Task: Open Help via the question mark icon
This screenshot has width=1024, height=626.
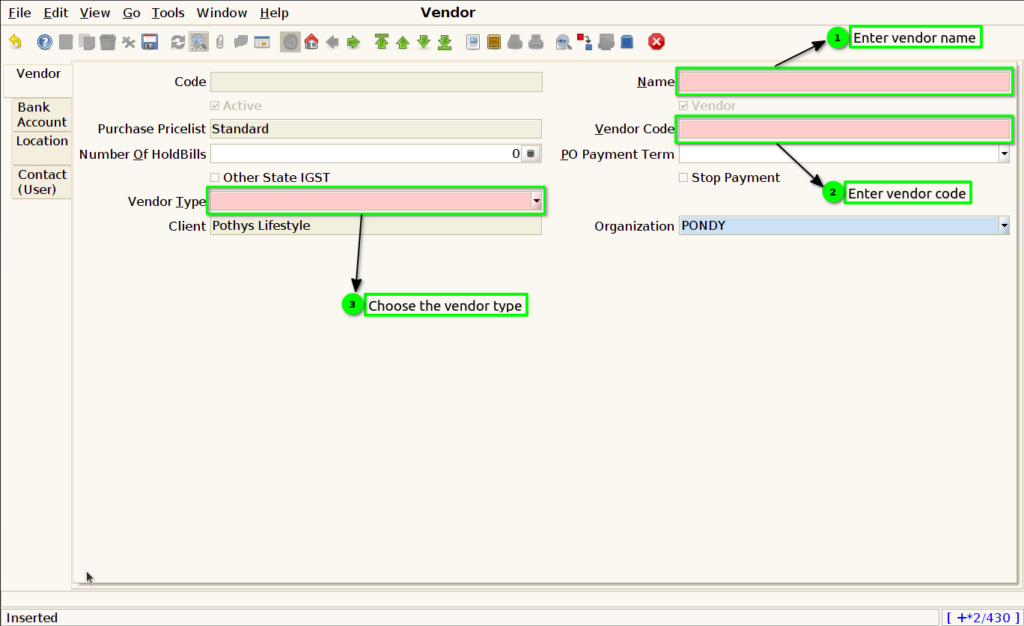Action: pyautogui.click(x=44, y=42)
